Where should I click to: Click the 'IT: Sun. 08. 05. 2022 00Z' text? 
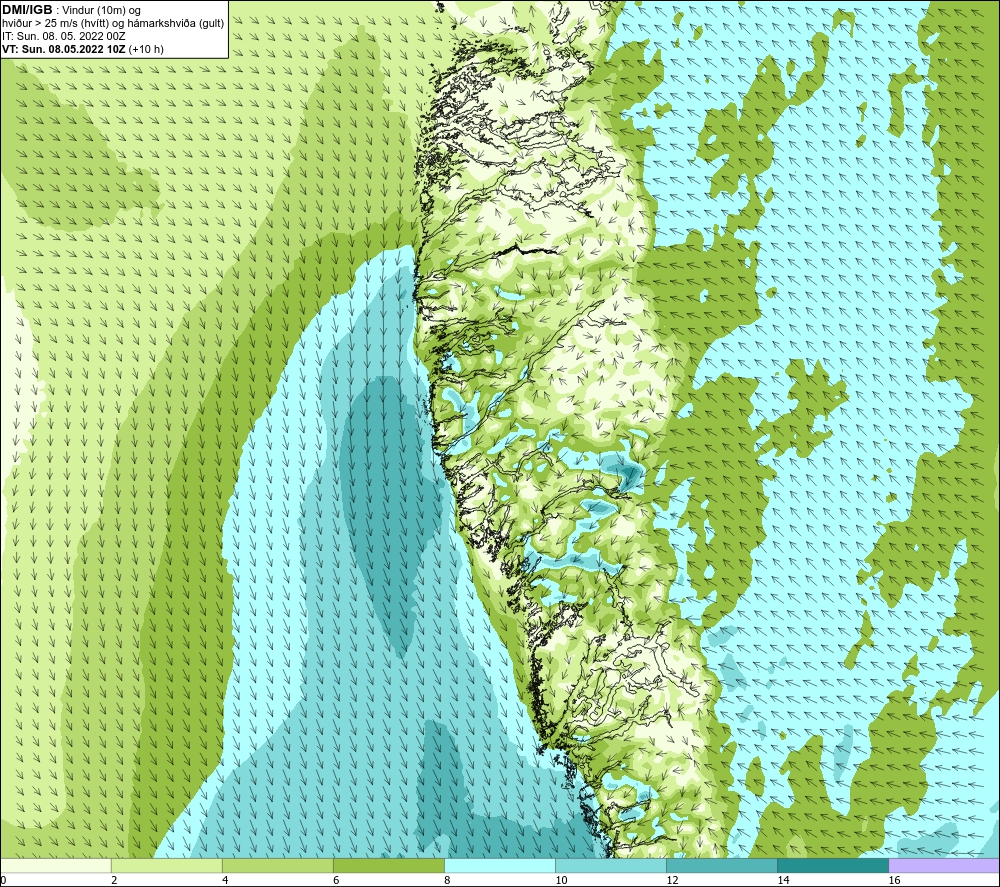pos(64,36)
